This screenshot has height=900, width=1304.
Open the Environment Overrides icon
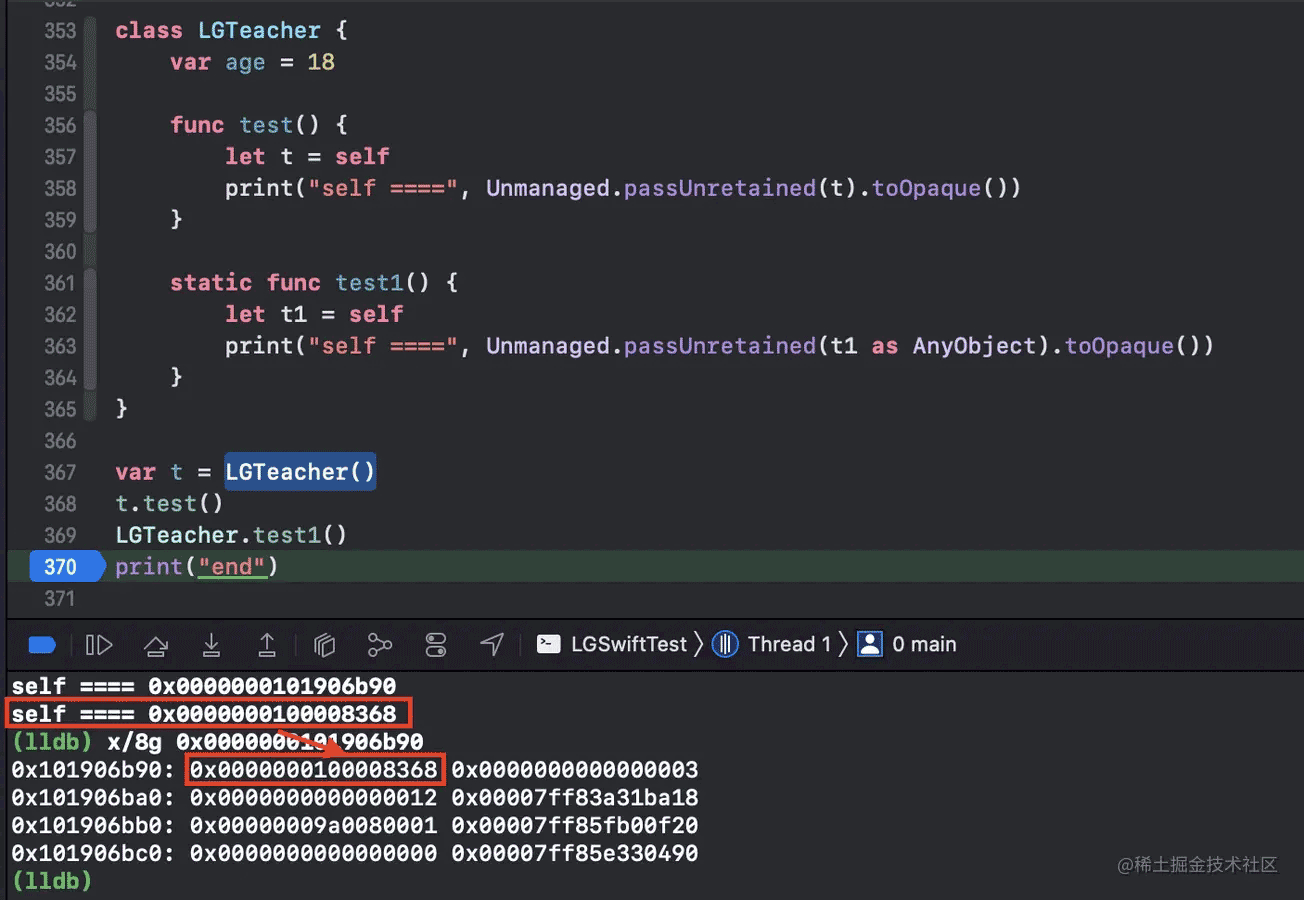[436, 645]
